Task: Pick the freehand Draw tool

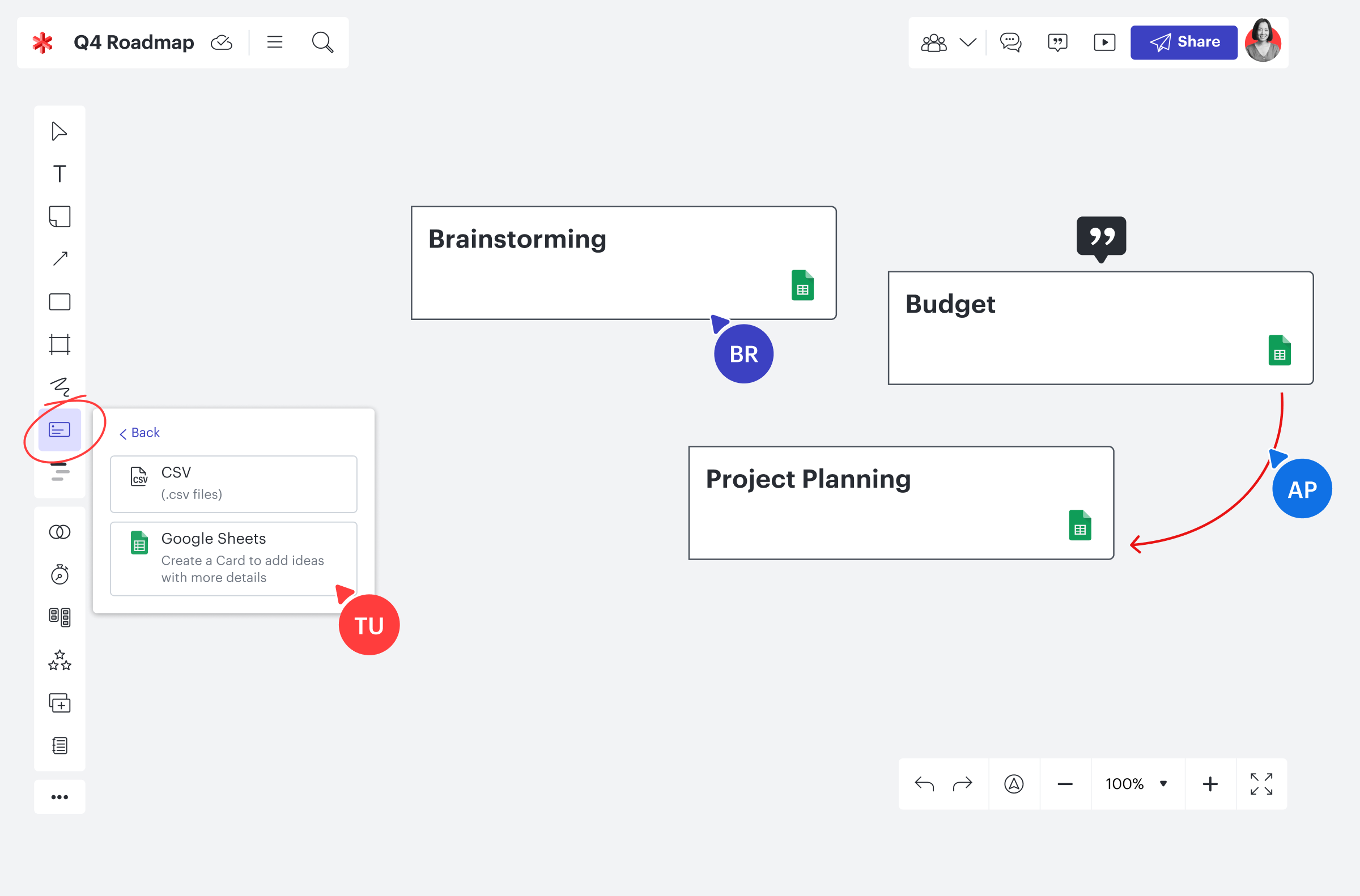Action: pos(59,387)
